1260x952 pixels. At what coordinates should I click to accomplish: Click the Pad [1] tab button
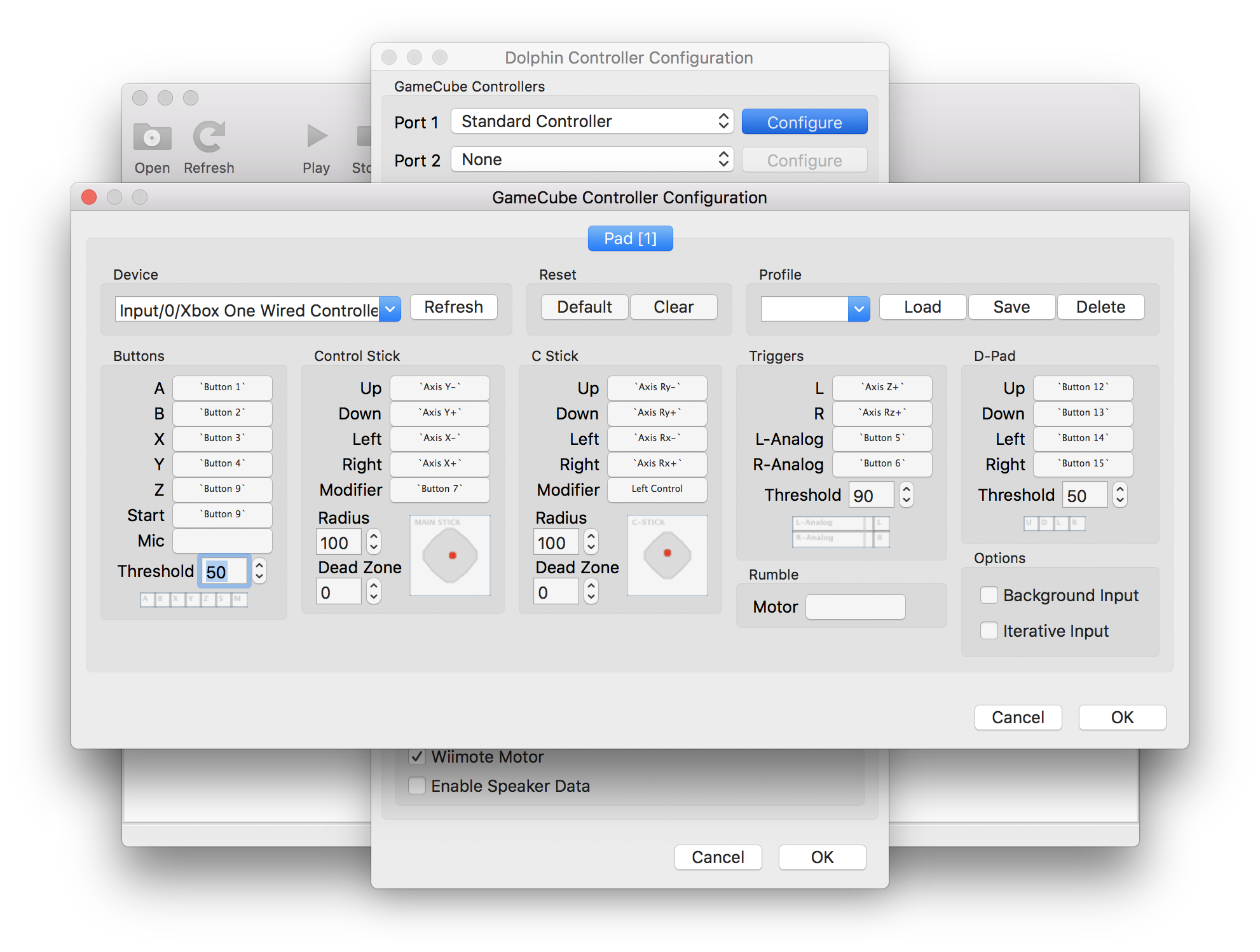click(x=631, y=238)
